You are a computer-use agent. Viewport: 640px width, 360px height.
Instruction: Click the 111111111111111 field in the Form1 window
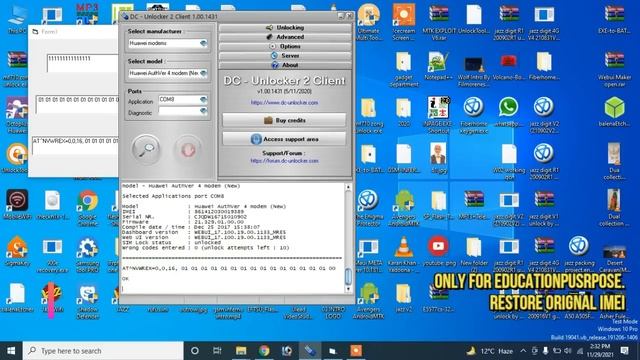point(82,63)
